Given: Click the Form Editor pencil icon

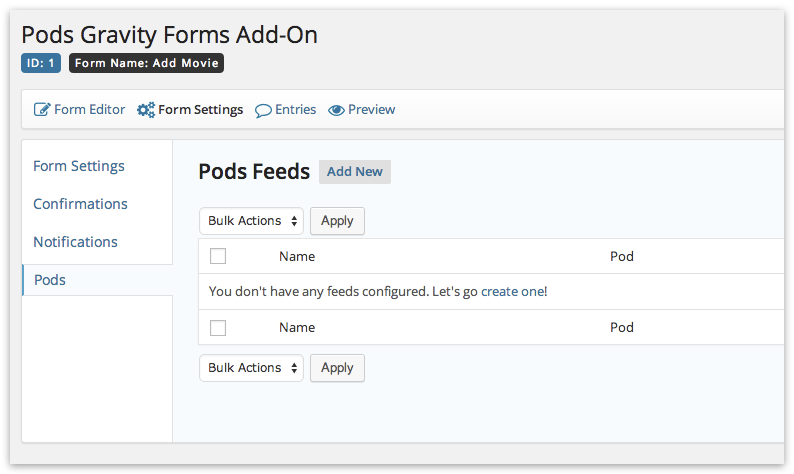Looking at the screenshot, I should pos(42,109).
